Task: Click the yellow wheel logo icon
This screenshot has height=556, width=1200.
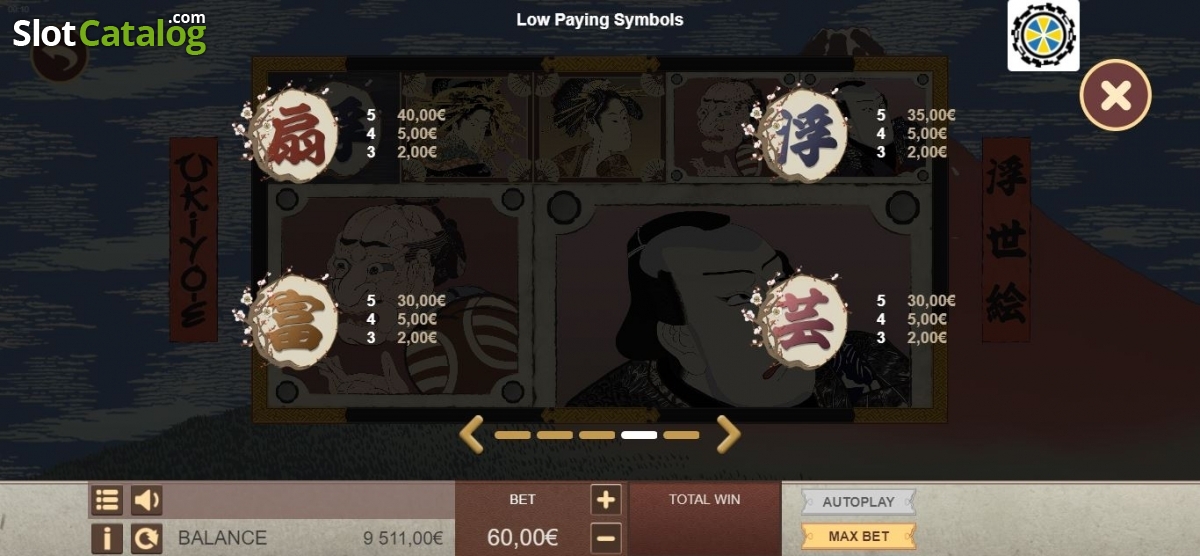Action: 1043,35
